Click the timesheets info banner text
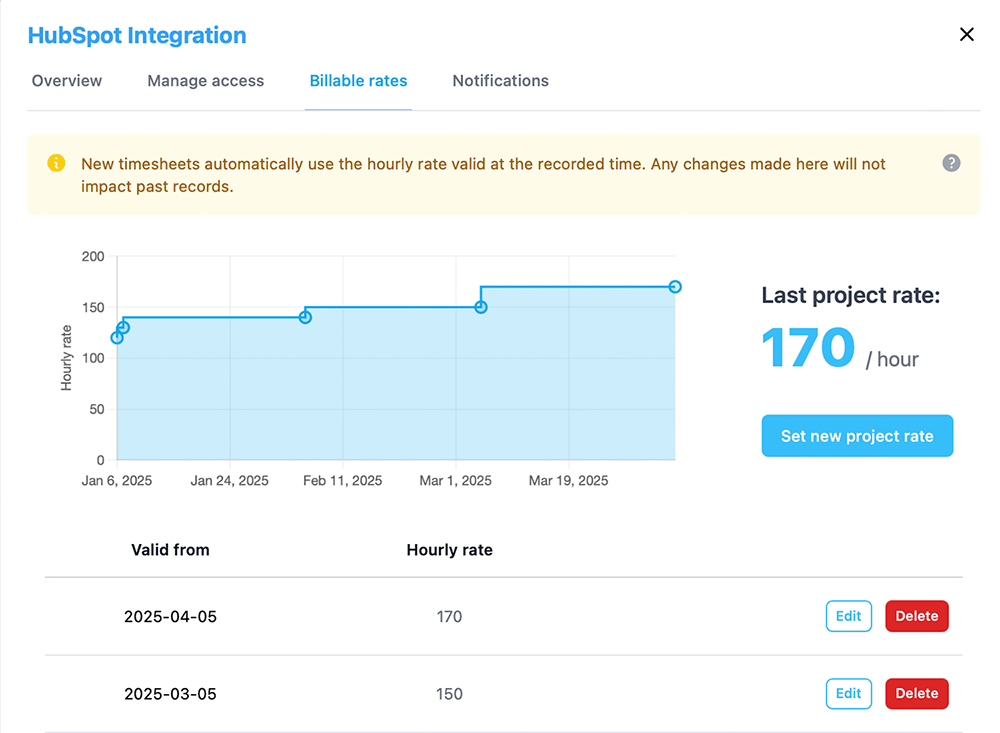The height and width of the screenshot is (733, 1000). click(x=483, y=175)
